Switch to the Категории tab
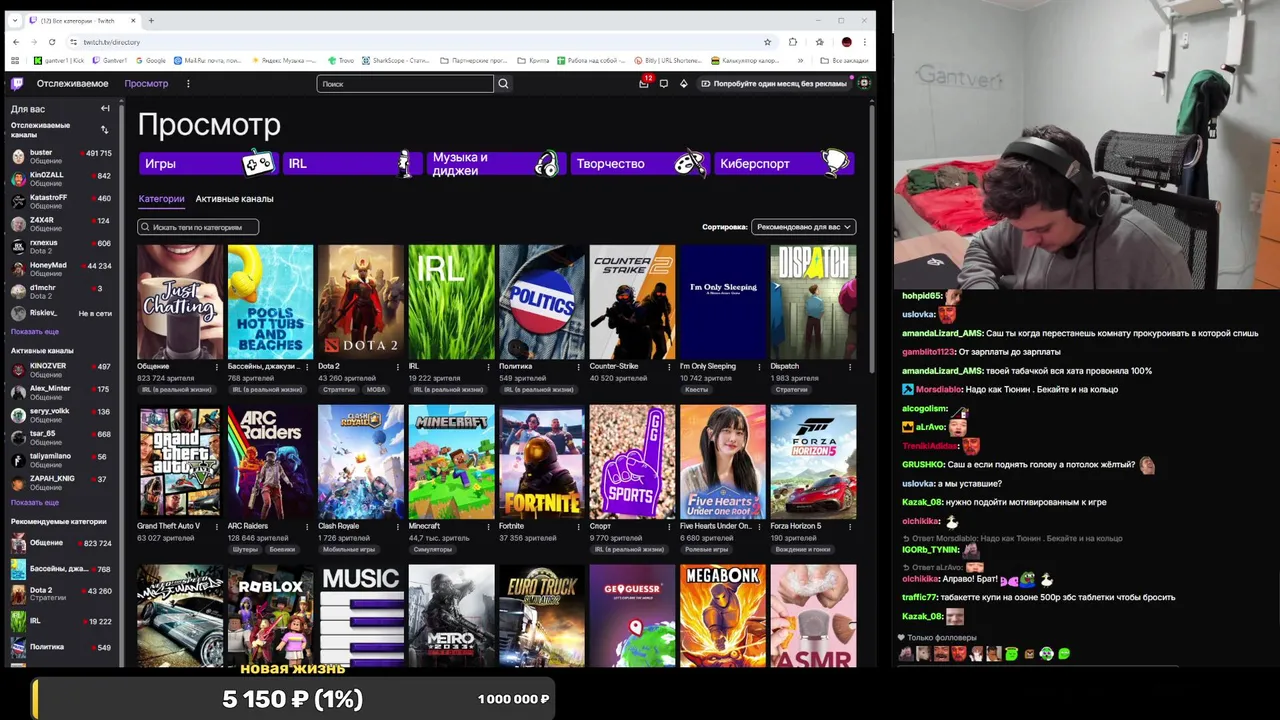 pos(161,199)
